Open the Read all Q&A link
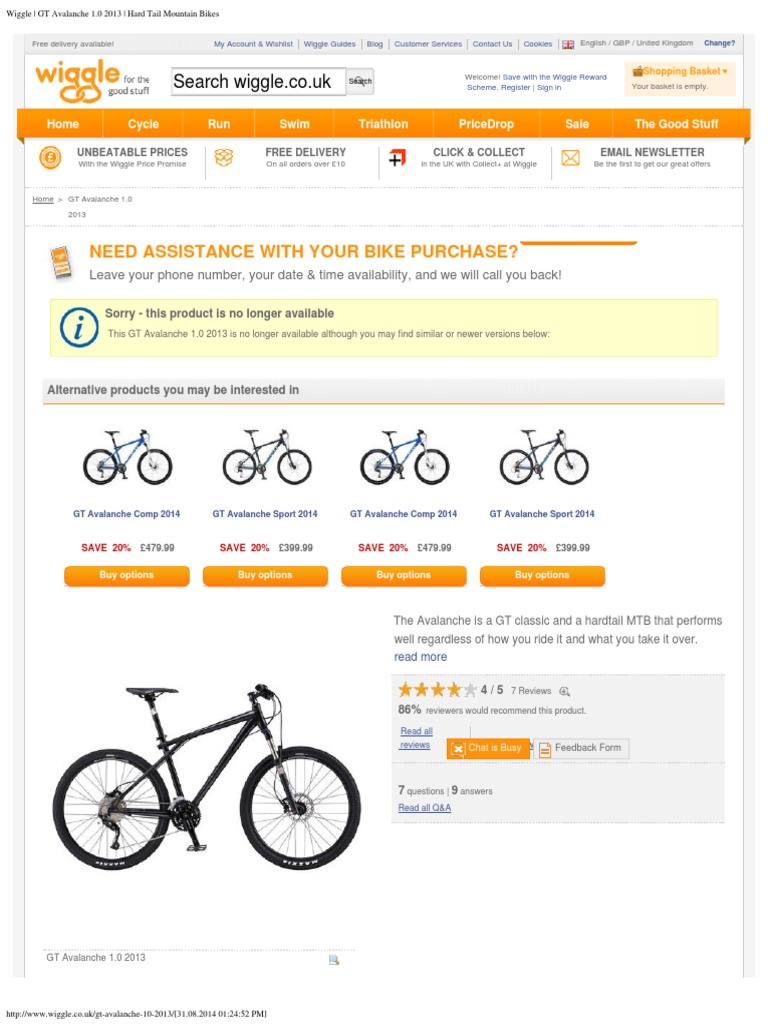The height and width of the screenshot is (1024, 768). point(424,808)
